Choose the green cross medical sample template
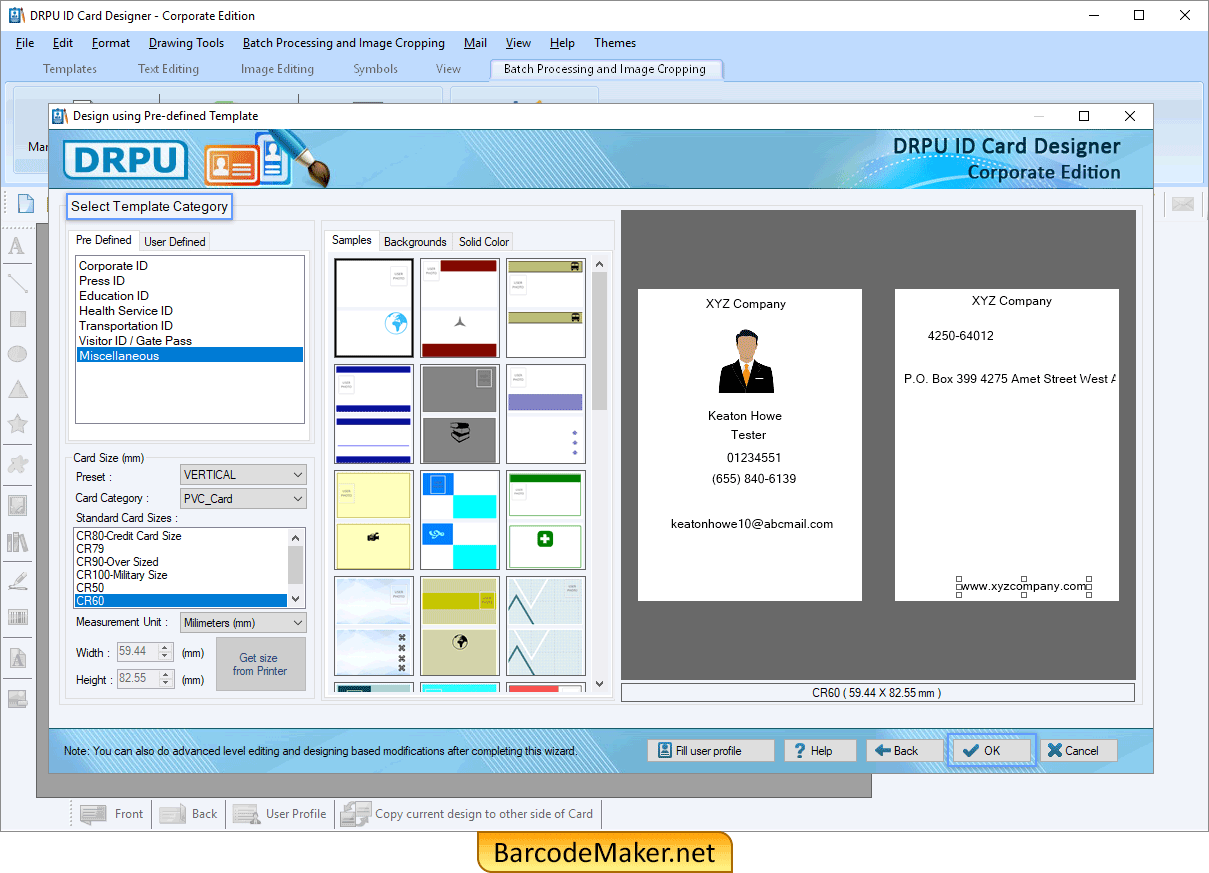The height and width of the screenshot is (873, 1209). click(545, 520)
